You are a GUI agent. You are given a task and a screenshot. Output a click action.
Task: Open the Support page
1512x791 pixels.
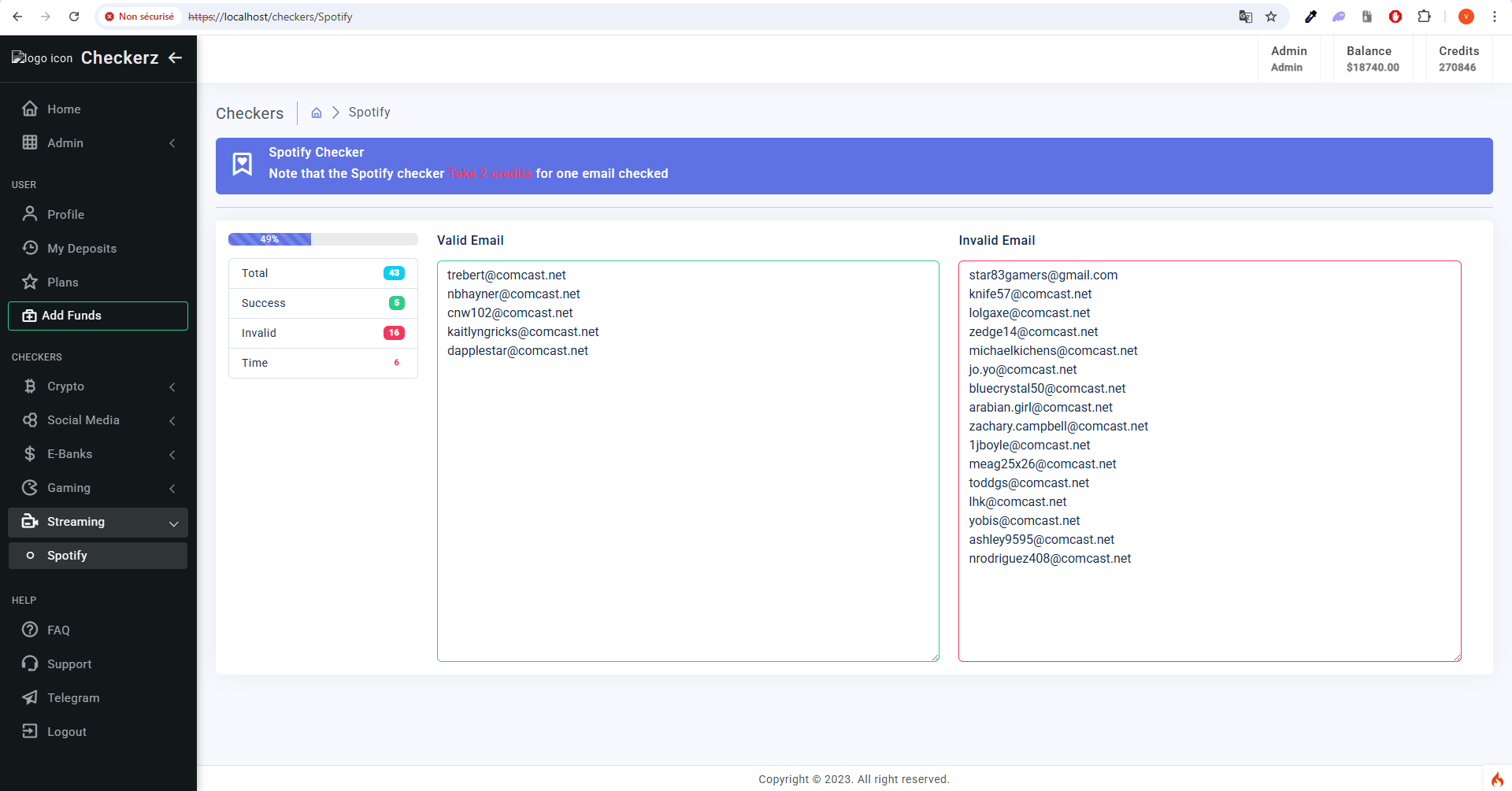pos(98,663)
